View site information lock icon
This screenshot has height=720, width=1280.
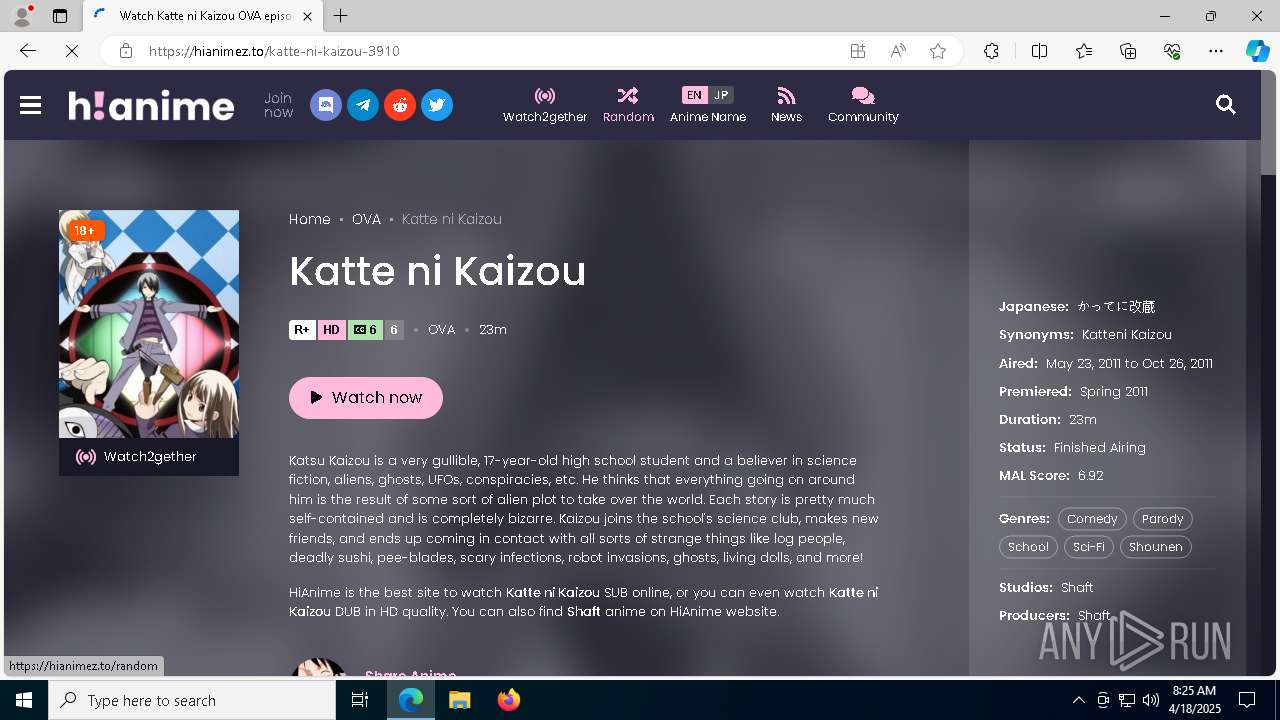(x=125, y=51)
